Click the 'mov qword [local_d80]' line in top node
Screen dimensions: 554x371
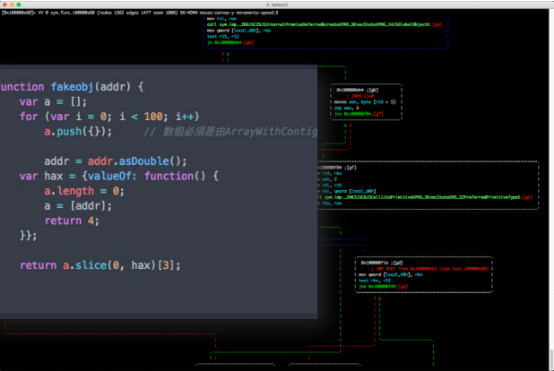(x=239, y=30)
